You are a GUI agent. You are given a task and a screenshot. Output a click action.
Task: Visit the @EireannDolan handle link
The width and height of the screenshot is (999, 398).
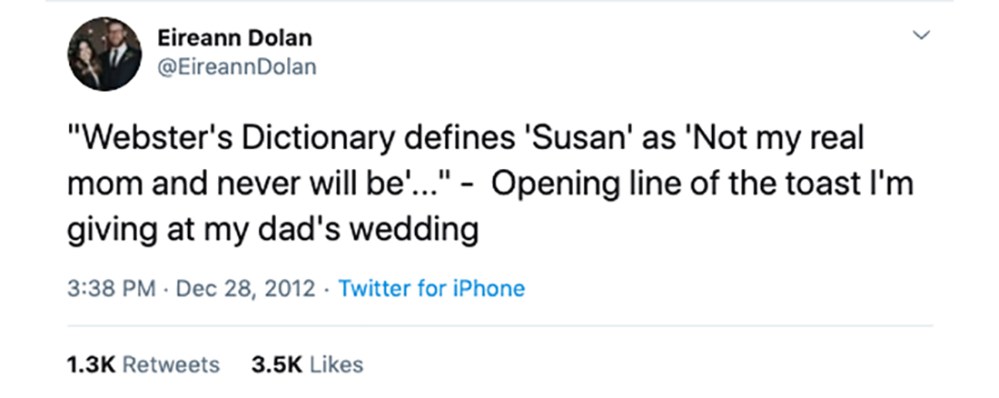click(236, 67)
